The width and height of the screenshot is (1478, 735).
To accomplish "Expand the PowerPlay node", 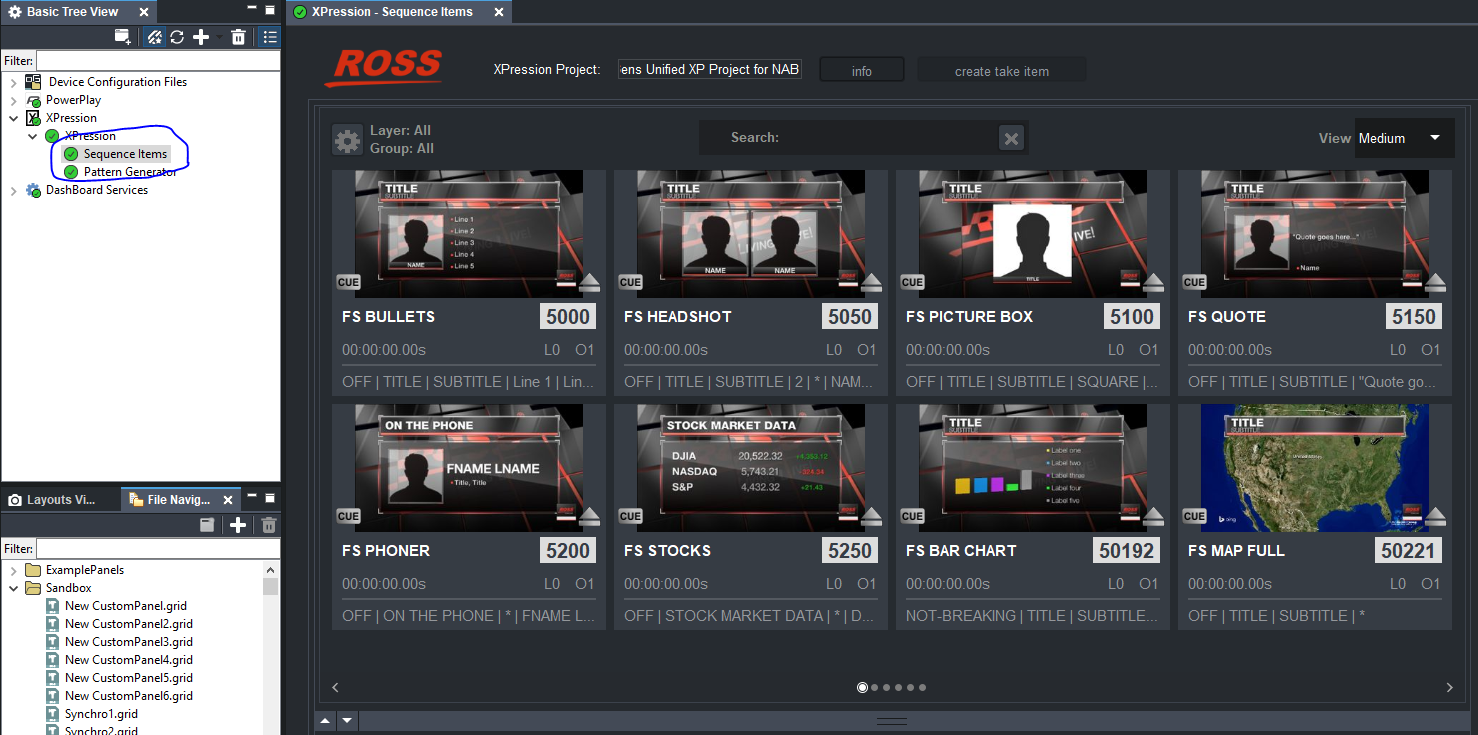I will click(x=13, y=100).
